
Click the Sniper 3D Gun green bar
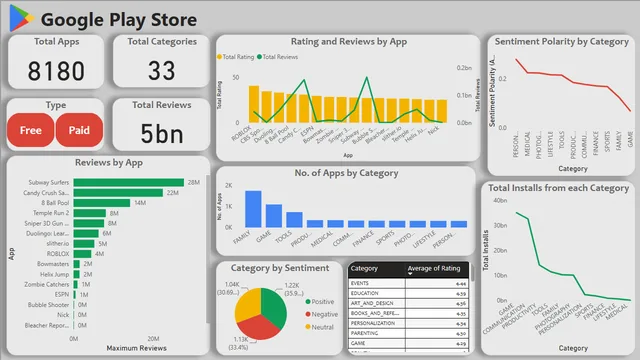click(x=89, y=223)
